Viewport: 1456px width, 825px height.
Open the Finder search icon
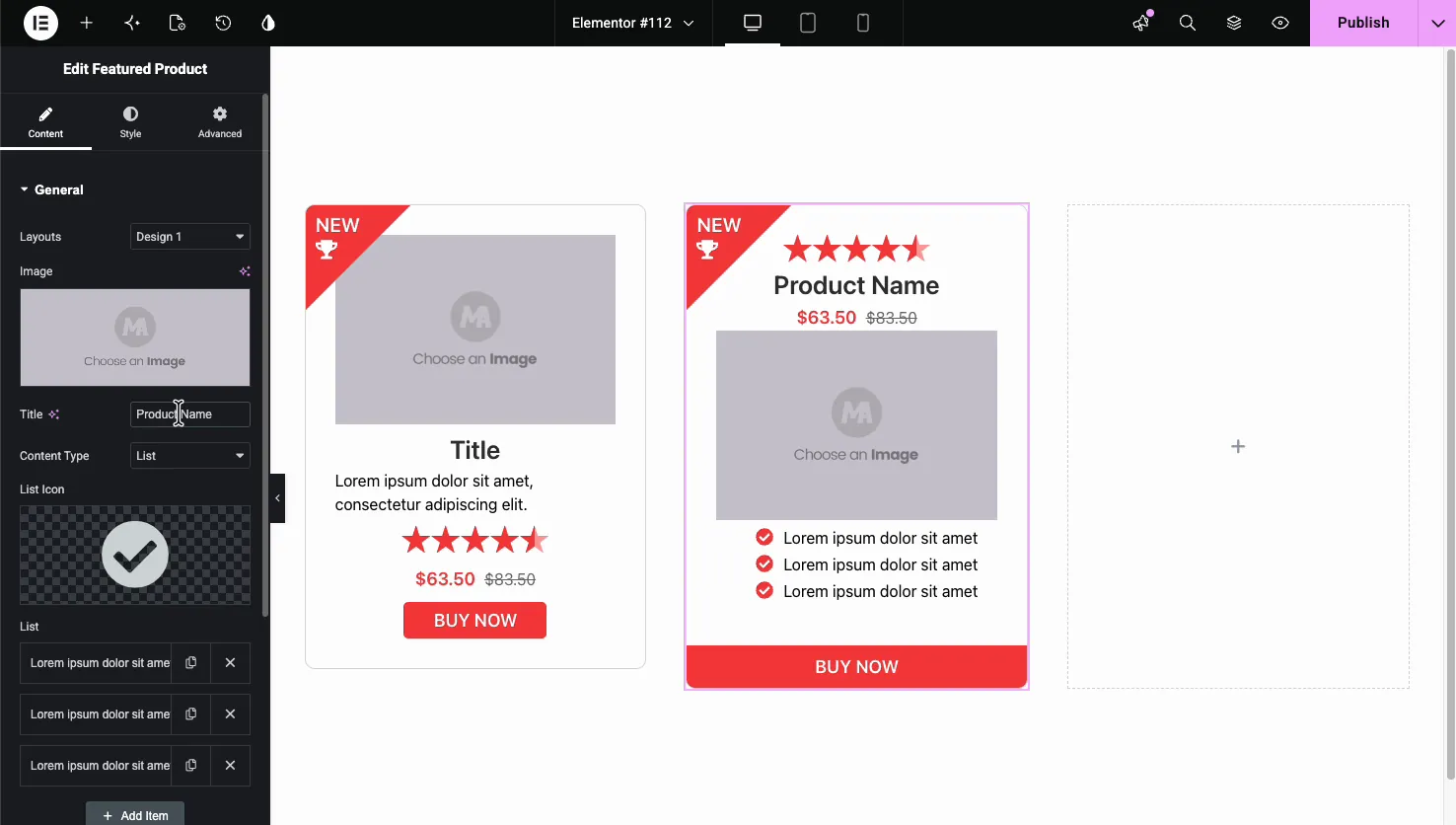[x=1188, y=23]
